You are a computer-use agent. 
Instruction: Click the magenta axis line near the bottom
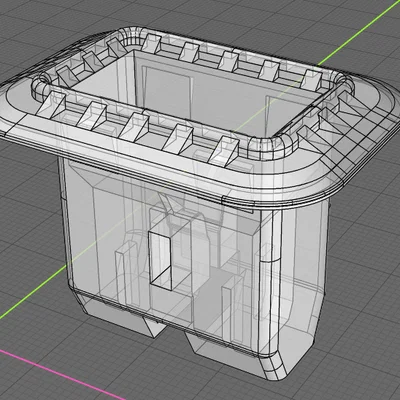(x=60, y=373)
